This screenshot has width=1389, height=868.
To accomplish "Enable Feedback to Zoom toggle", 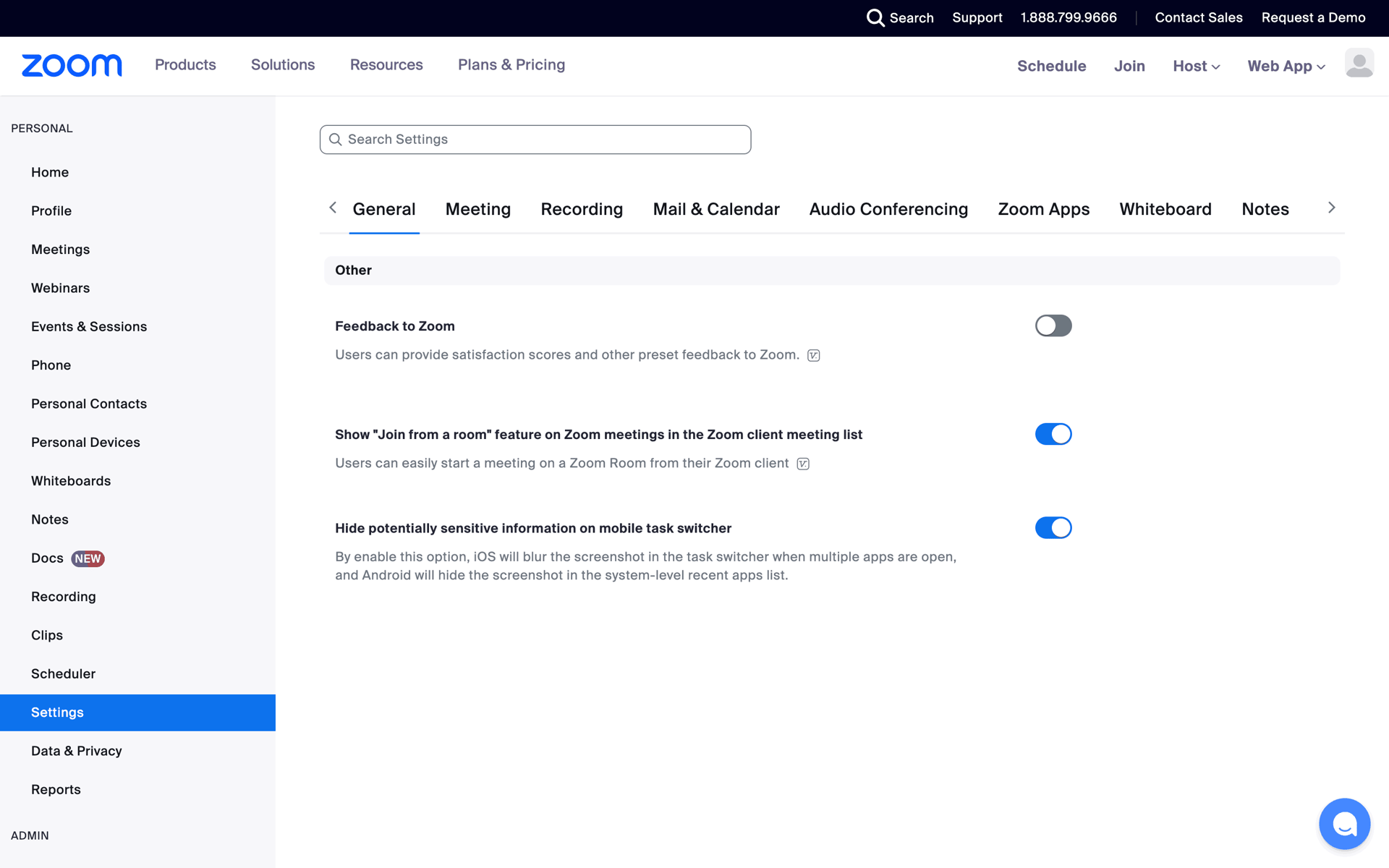I will (1053, 325).
